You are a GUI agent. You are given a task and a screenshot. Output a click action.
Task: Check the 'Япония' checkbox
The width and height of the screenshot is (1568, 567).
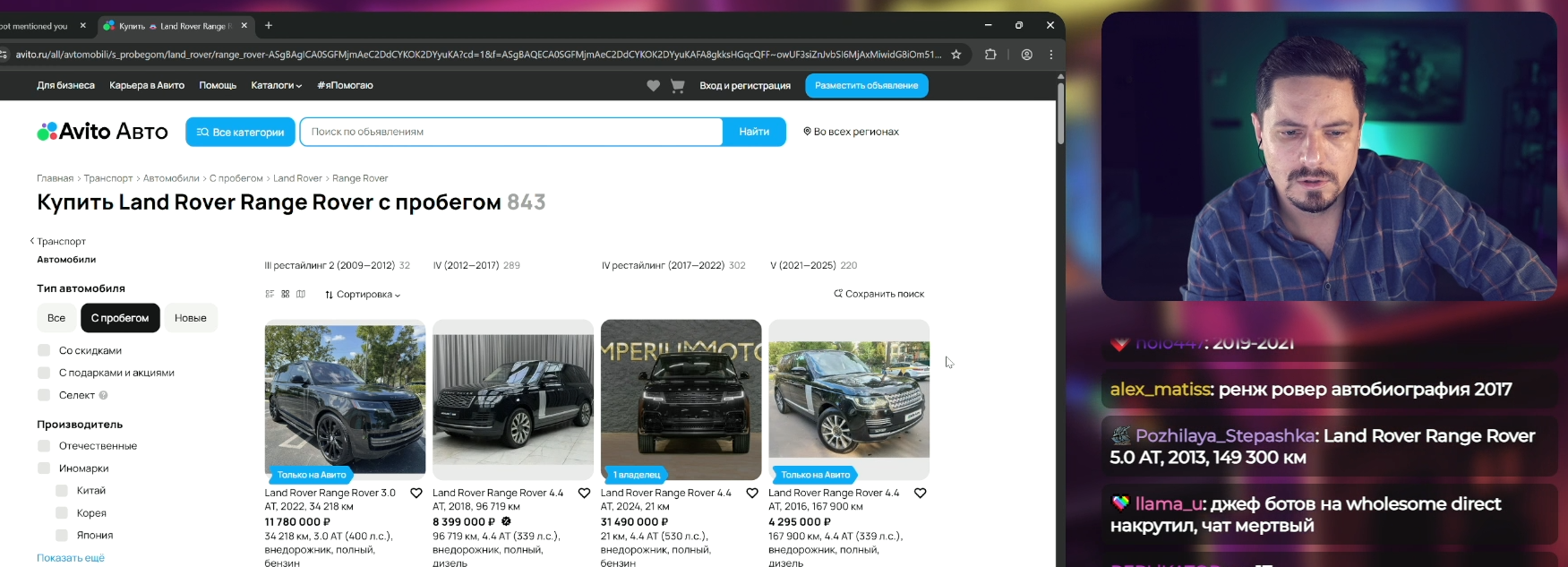point(62,536)
